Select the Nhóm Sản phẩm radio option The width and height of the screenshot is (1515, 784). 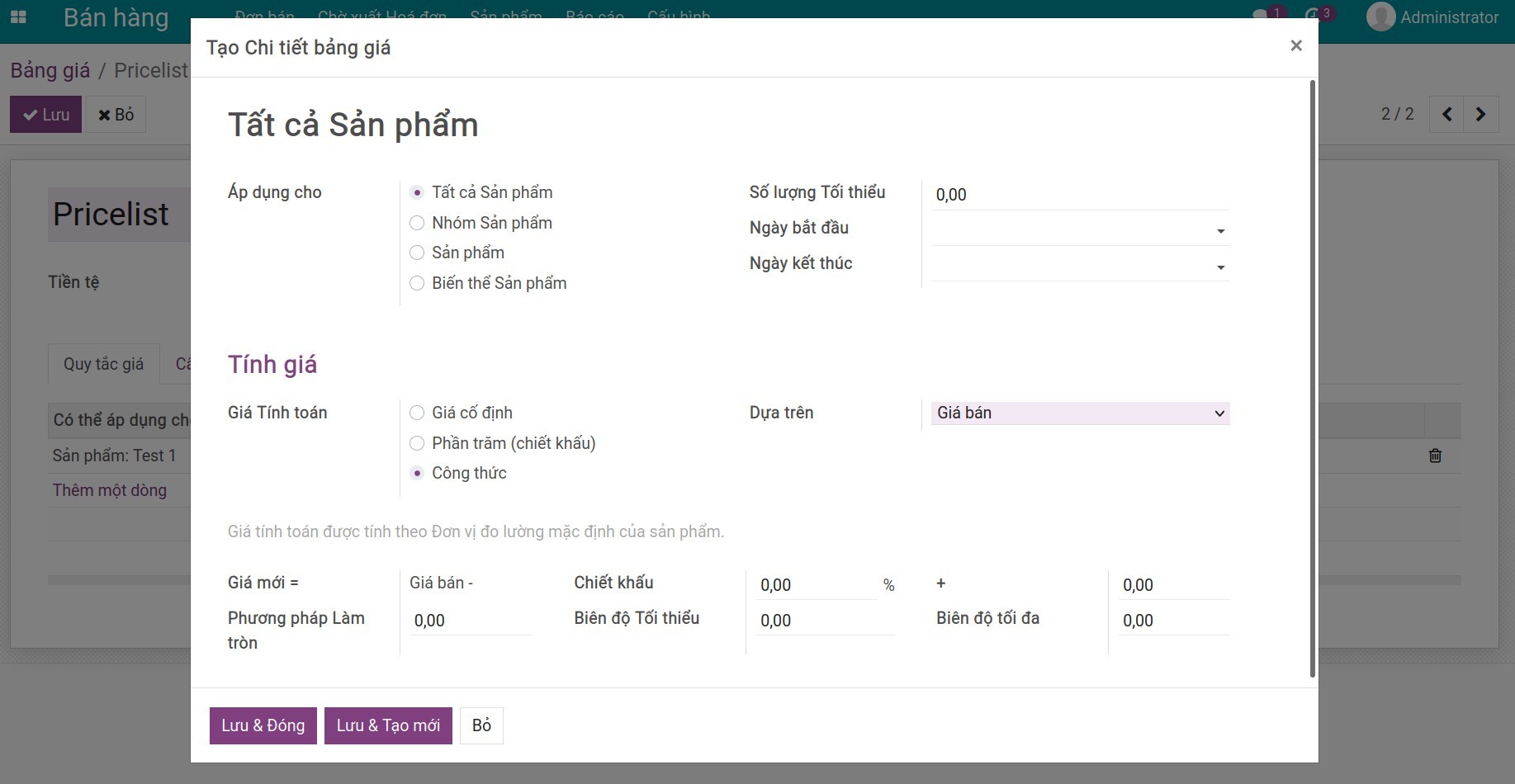[417, 223]
